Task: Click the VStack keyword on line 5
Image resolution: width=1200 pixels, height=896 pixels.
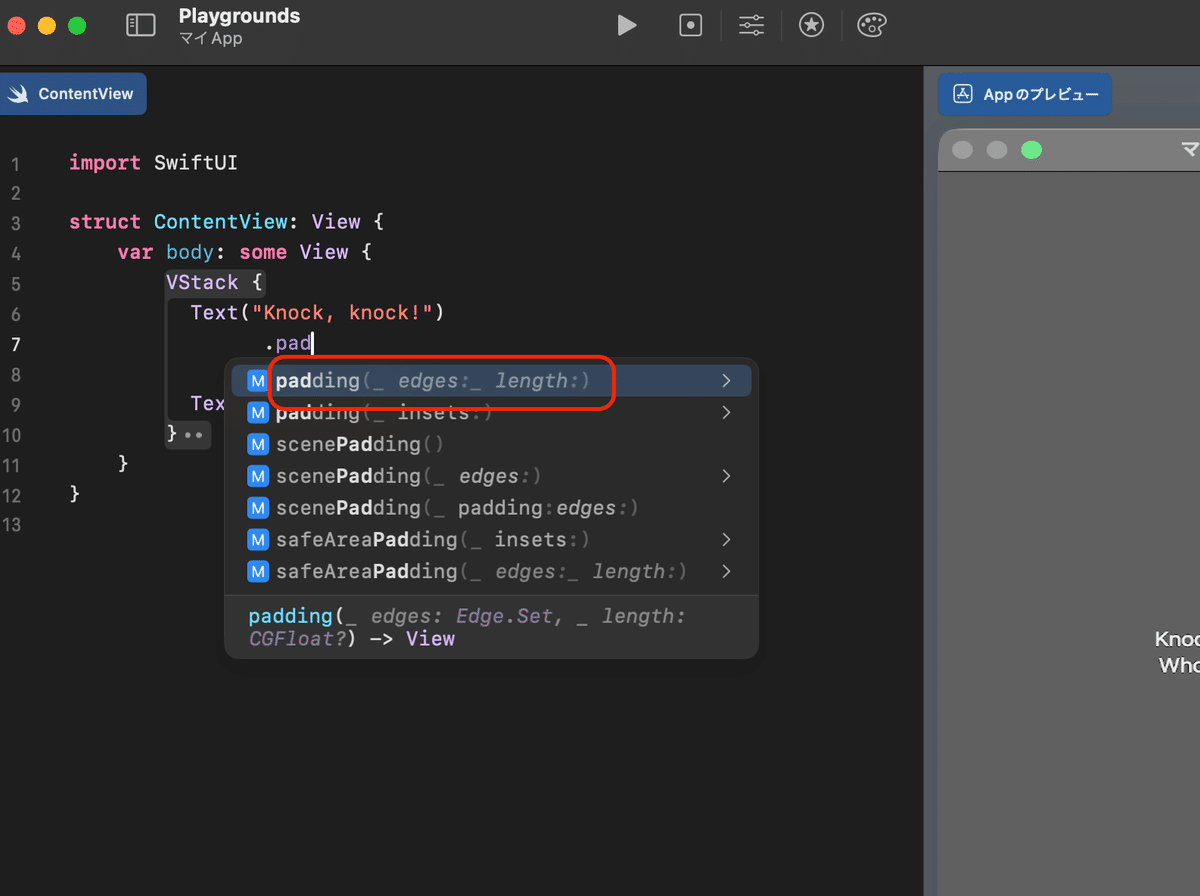Action: point(202,282)
